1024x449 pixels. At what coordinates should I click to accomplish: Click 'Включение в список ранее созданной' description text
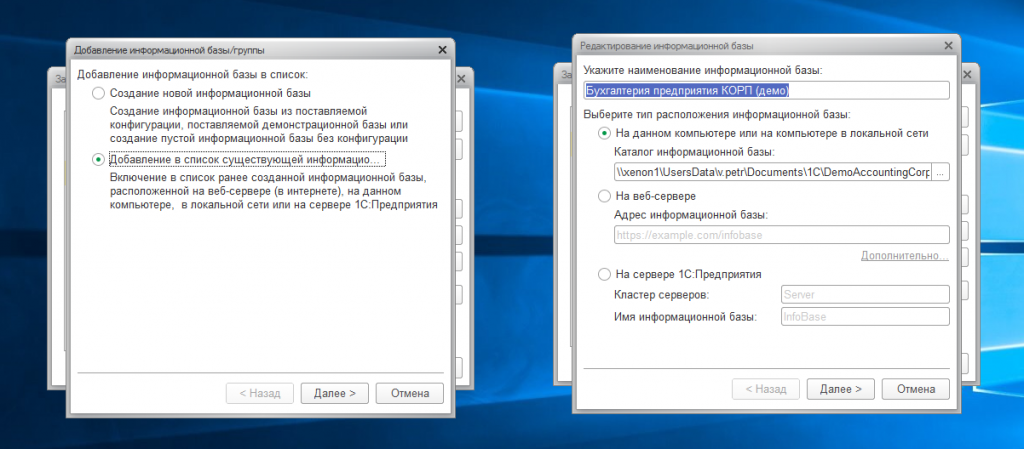[x=273, y=191]
